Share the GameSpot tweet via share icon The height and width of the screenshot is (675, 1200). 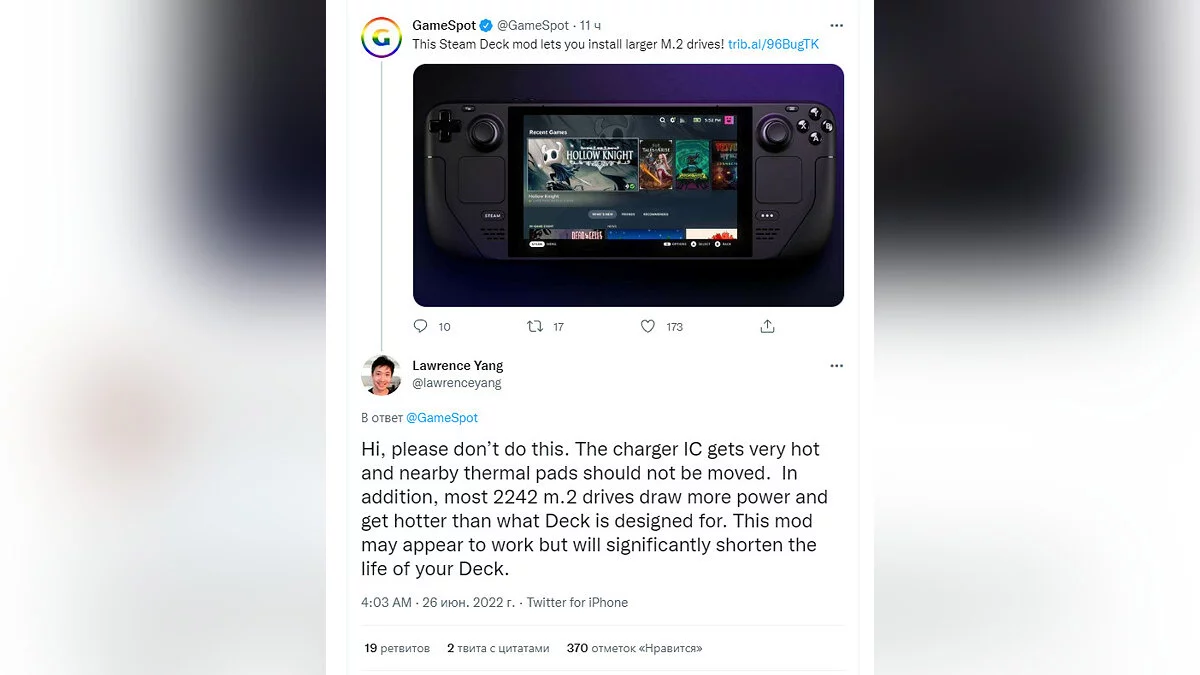[x=768, y=326]
